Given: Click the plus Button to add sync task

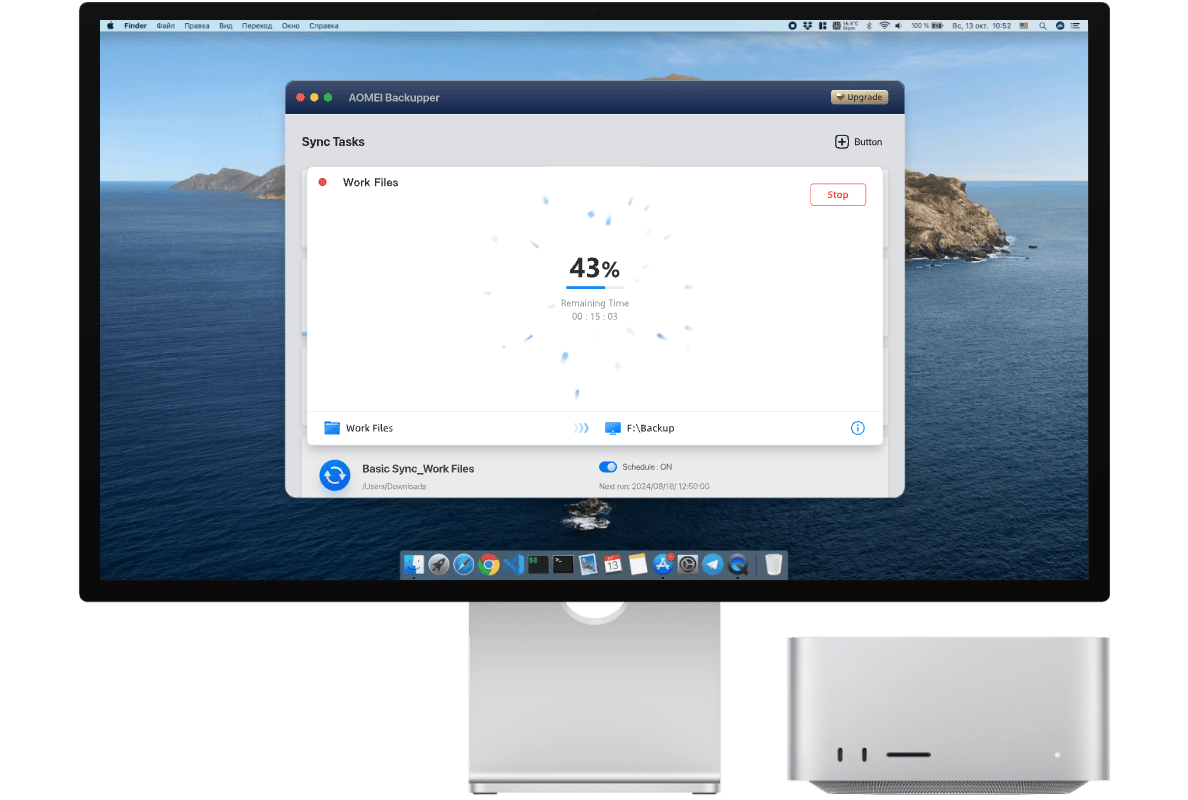Looking at the screenshot, I should click(x=858, y=142).
